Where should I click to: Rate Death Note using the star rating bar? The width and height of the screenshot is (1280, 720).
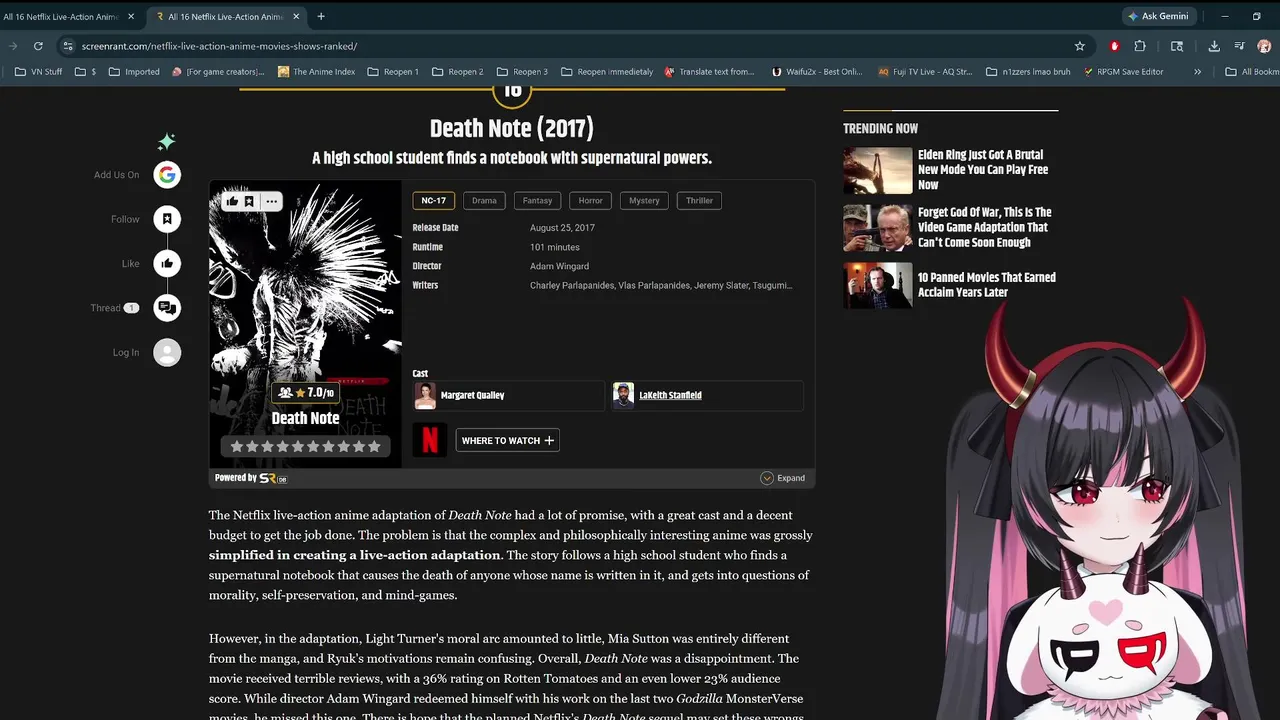coord(305,447)
